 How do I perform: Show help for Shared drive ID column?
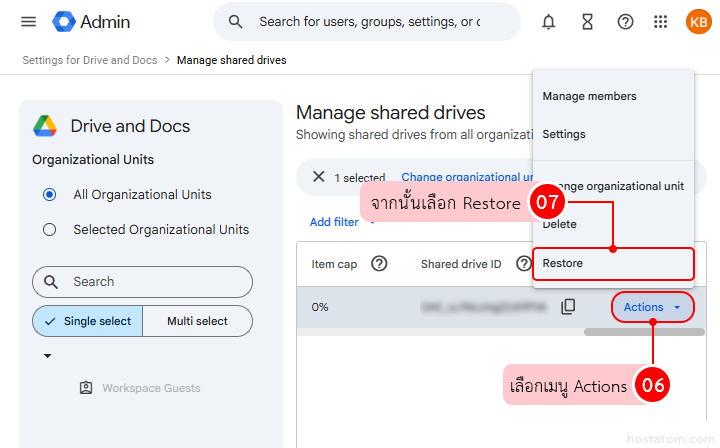pyautogui.click(x=524, y=263)
